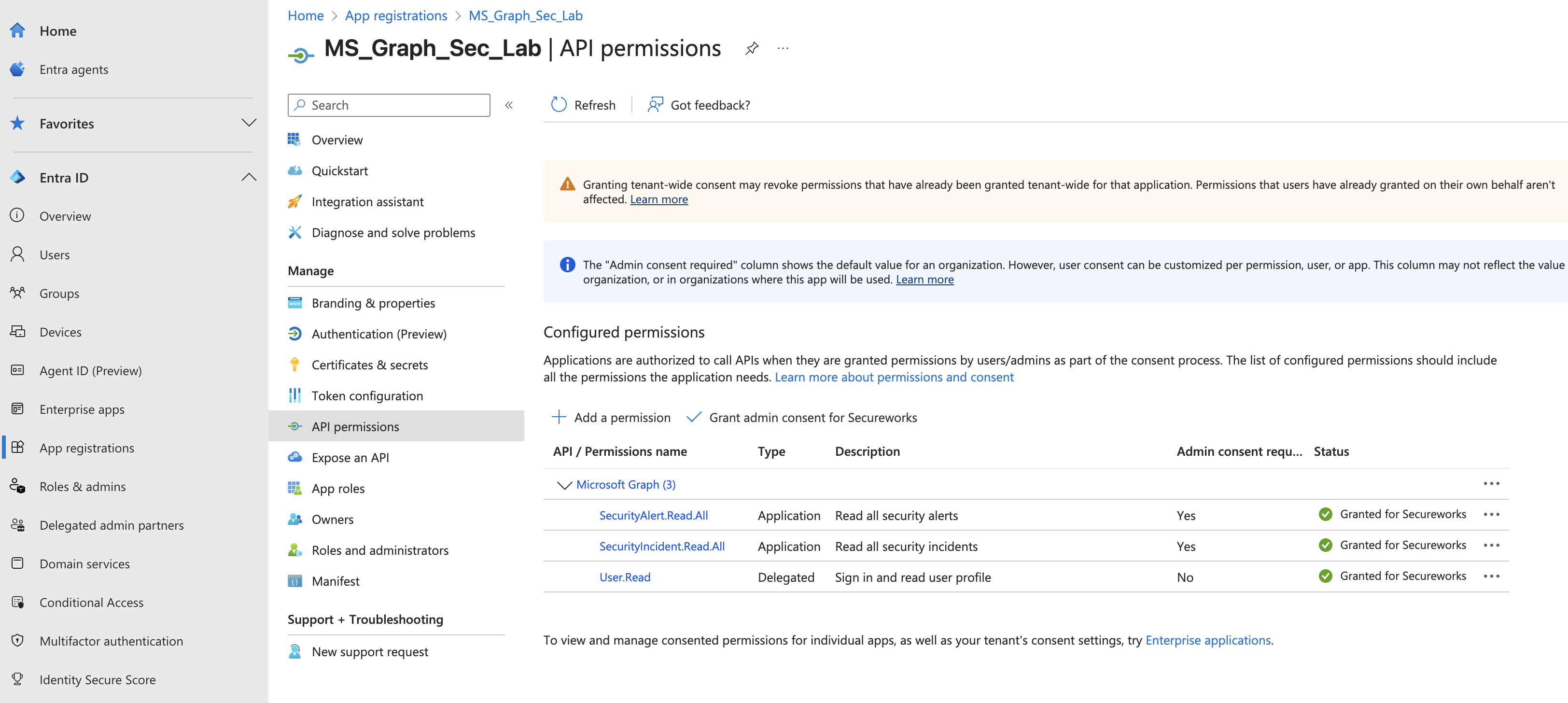The height and width of the screenshot is (703, 1568).
Task: Collapse the Entra ID section
Action: pyautogui.click(x=248, y=177)
